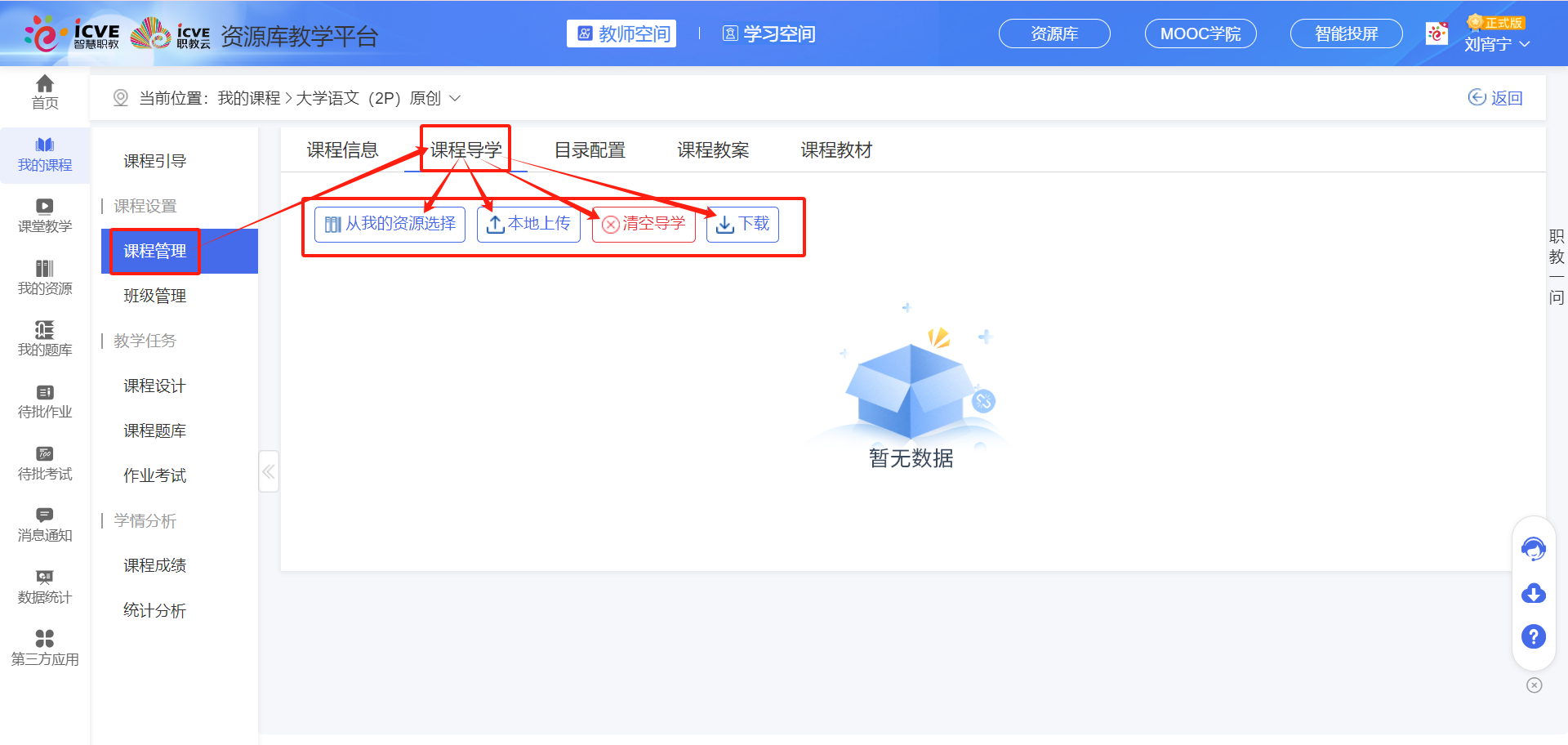The height and width of the screenshot is (745, 1568).
Task: Select the 课堂教学 sidebar icon
Action: coord(45,216)
